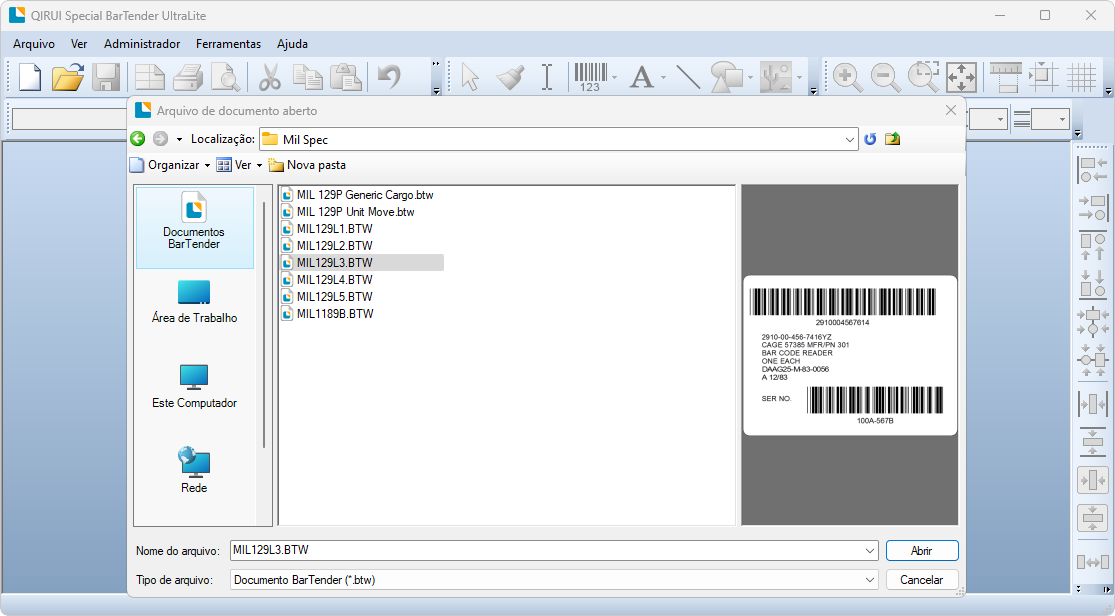Select MIL129L2.BTW file

click(x=327, y=246)
